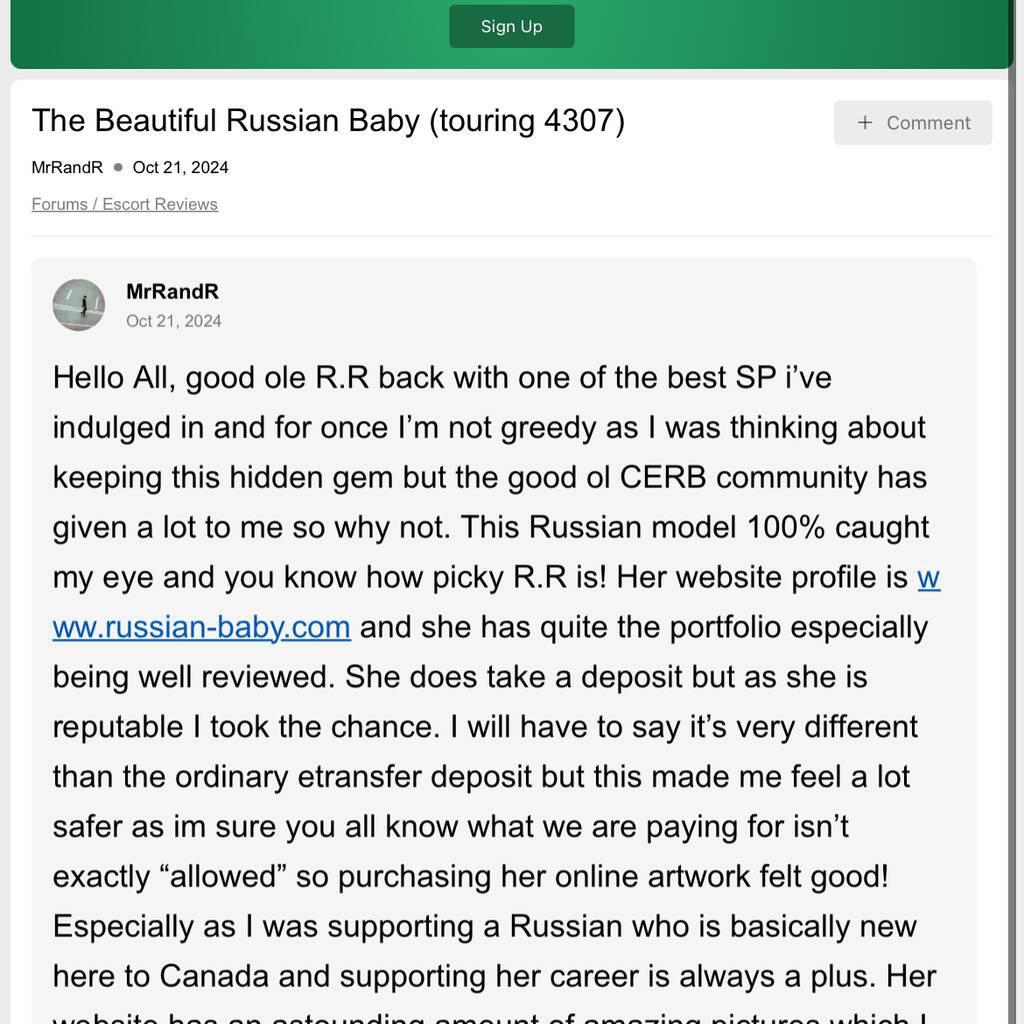Open MrRandR's round avatar picture

point(78,305)
